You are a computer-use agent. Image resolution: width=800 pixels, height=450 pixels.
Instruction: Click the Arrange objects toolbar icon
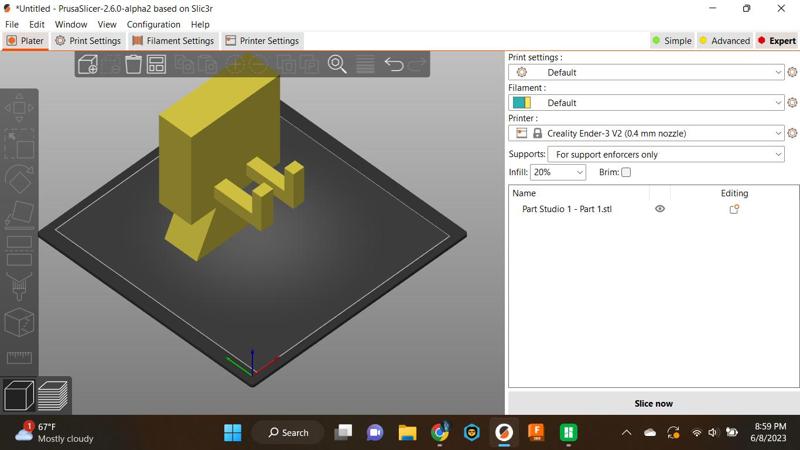pos(156,64)
